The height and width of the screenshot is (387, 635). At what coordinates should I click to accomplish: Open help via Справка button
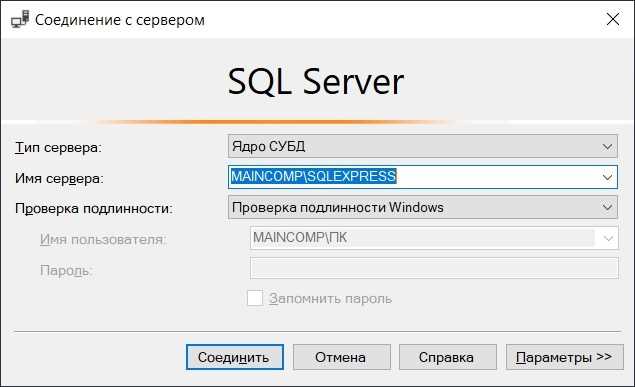click(447, 357)
